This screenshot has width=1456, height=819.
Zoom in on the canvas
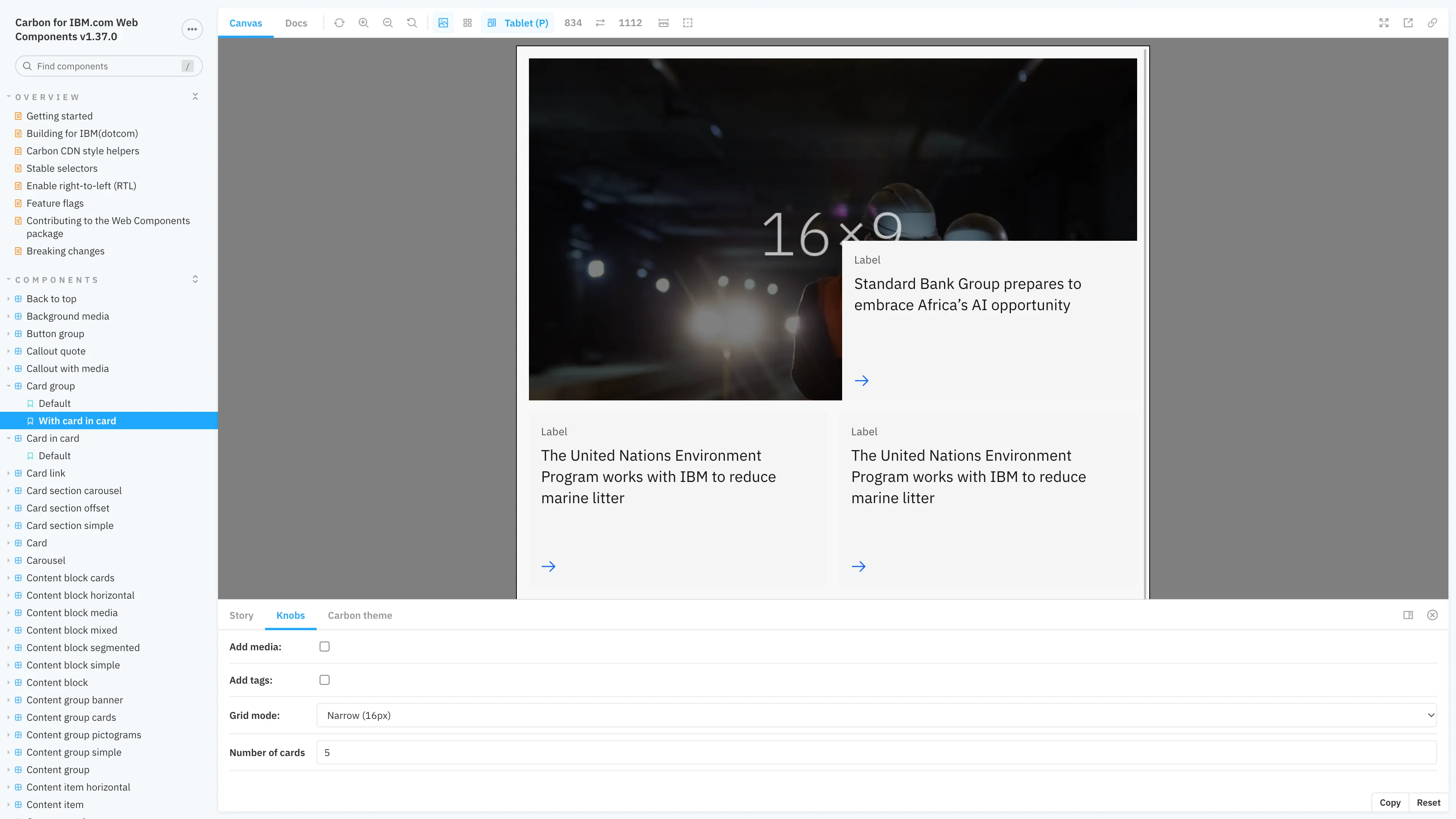[364, 23]
